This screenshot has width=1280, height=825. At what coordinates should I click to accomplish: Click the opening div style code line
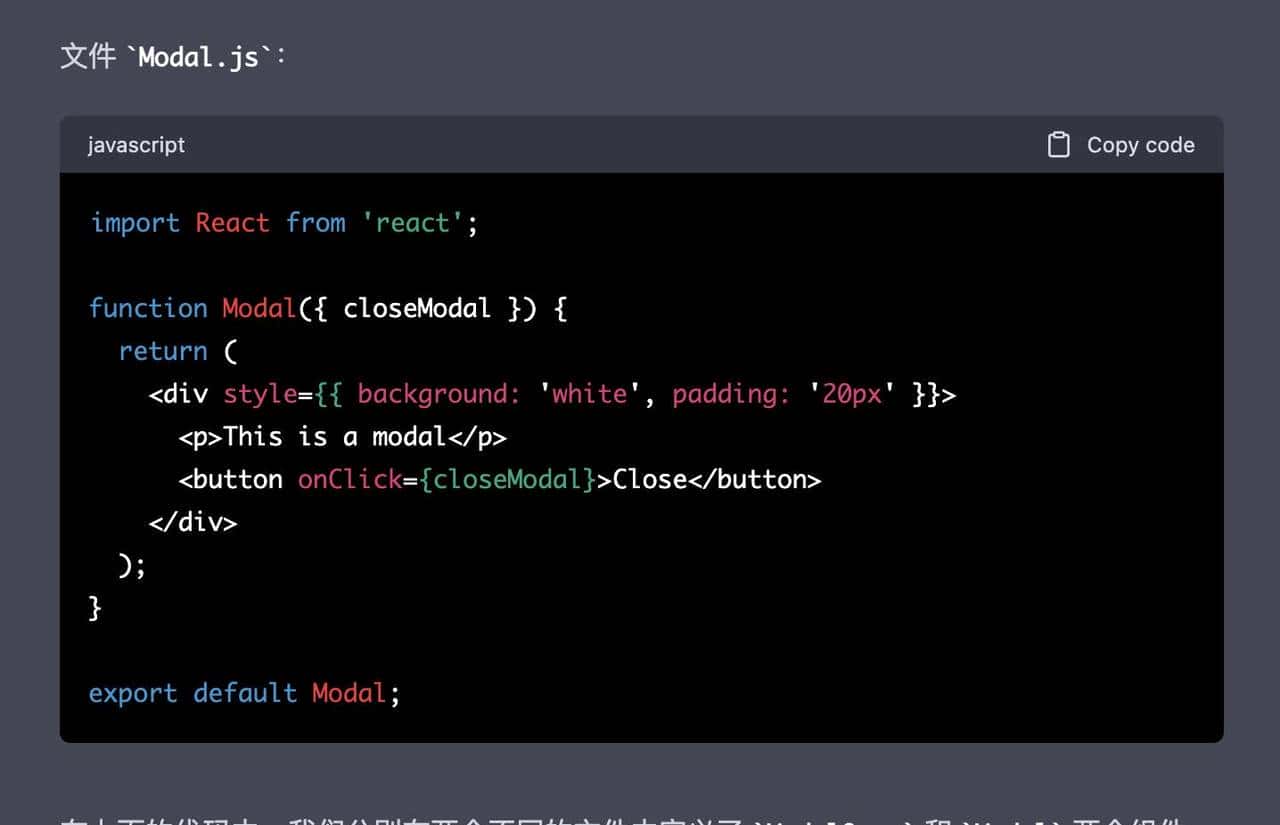(552, 394)
